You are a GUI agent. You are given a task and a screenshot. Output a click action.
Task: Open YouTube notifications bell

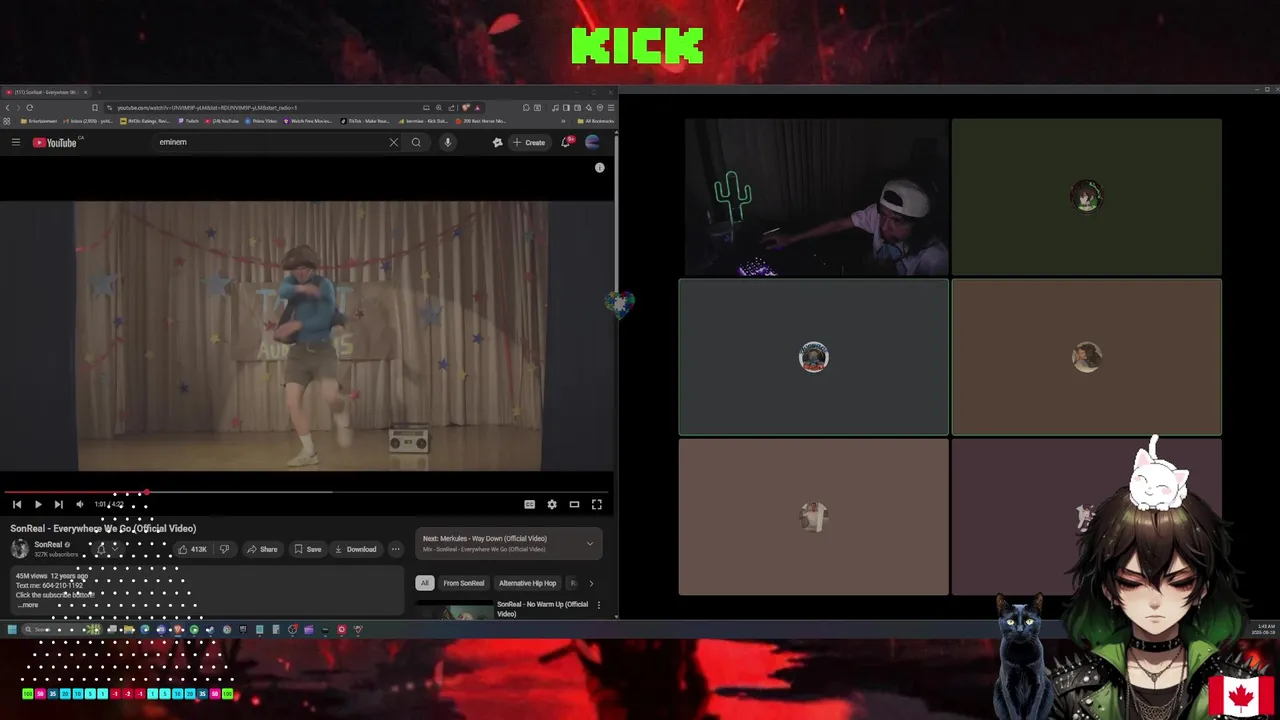(x=566, y=142)
